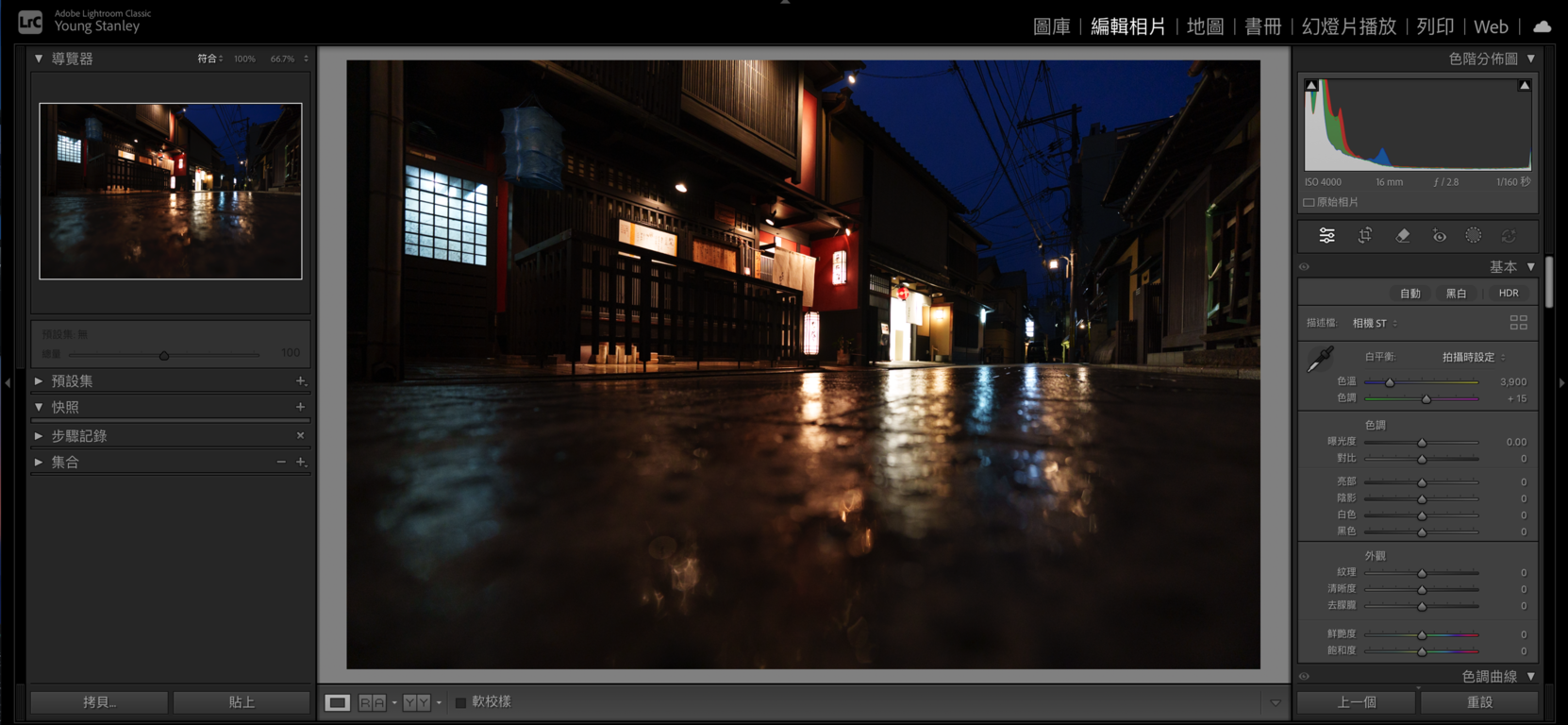Select the Crop and rotate tool

[1364, 236]
